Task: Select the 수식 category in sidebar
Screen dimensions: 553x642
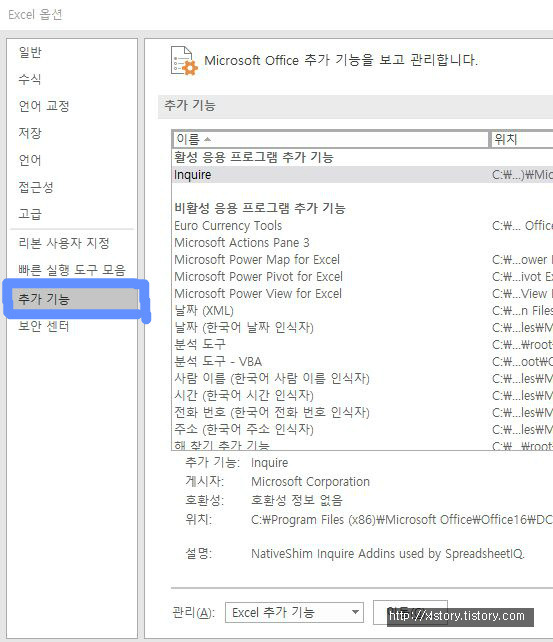Action: point(30,79)
